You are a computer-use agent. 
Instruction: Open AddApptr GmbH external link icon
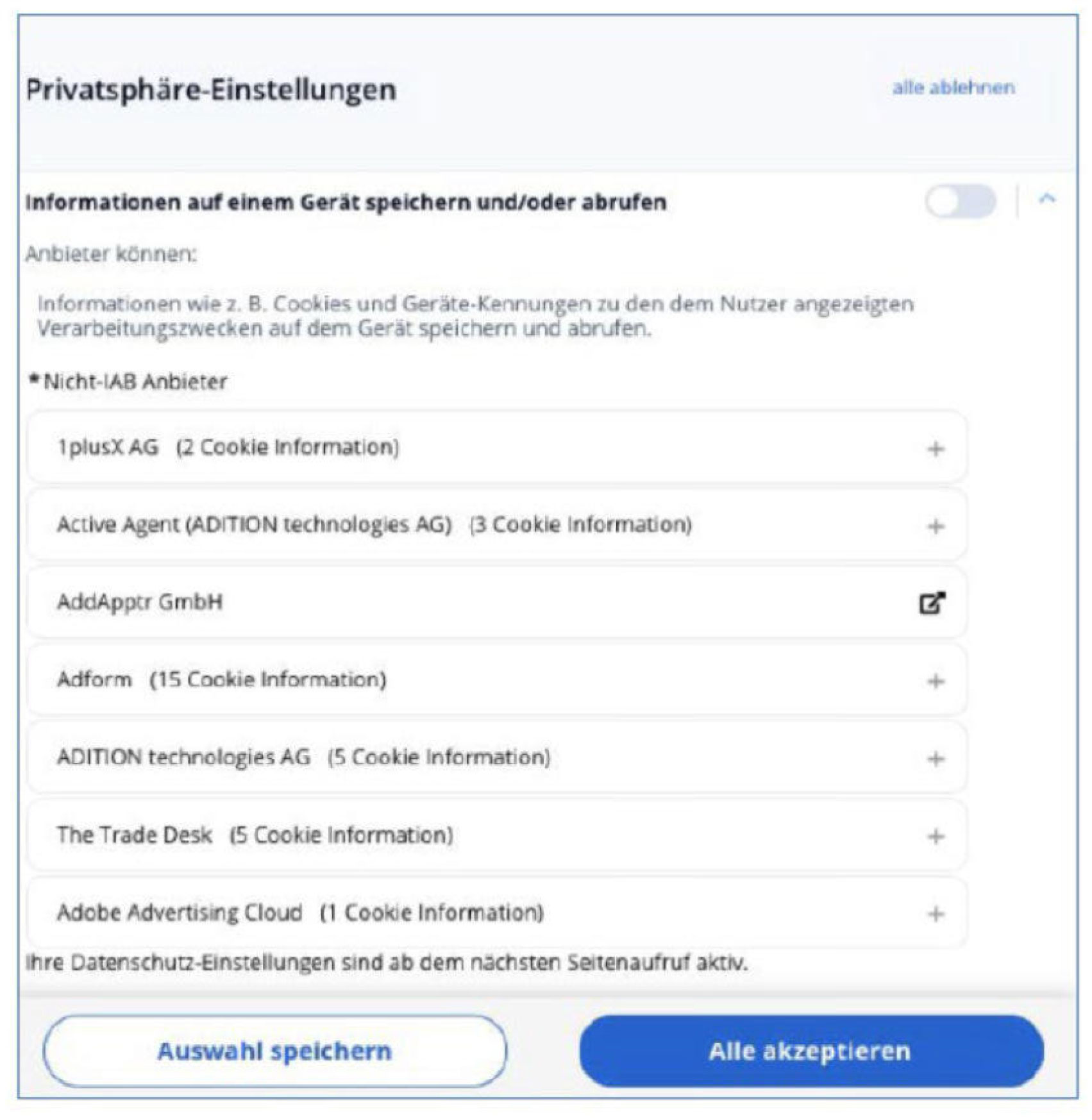[x=932, y=603]
